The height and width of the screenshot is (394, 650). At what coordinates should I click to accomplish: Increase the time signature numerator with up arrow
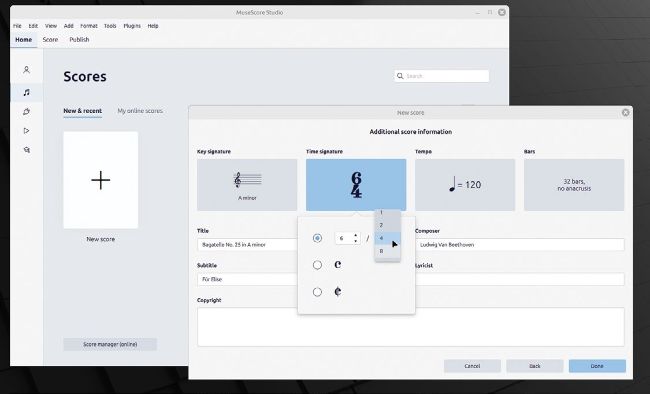(355, 236)
